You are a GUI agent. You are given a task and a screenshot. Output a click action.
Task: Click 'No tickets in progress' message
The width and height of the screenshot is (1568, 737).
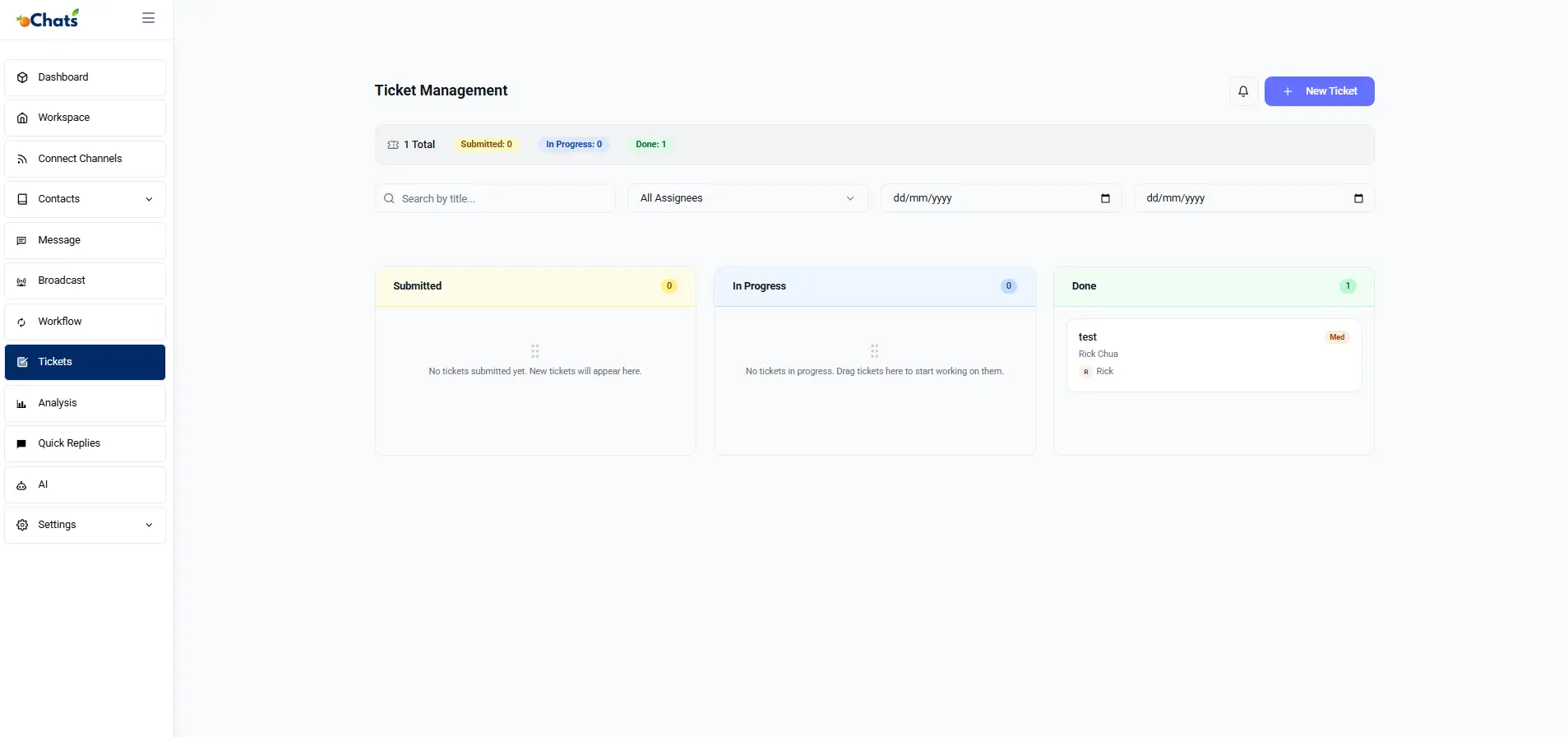[x=875, y=372]
